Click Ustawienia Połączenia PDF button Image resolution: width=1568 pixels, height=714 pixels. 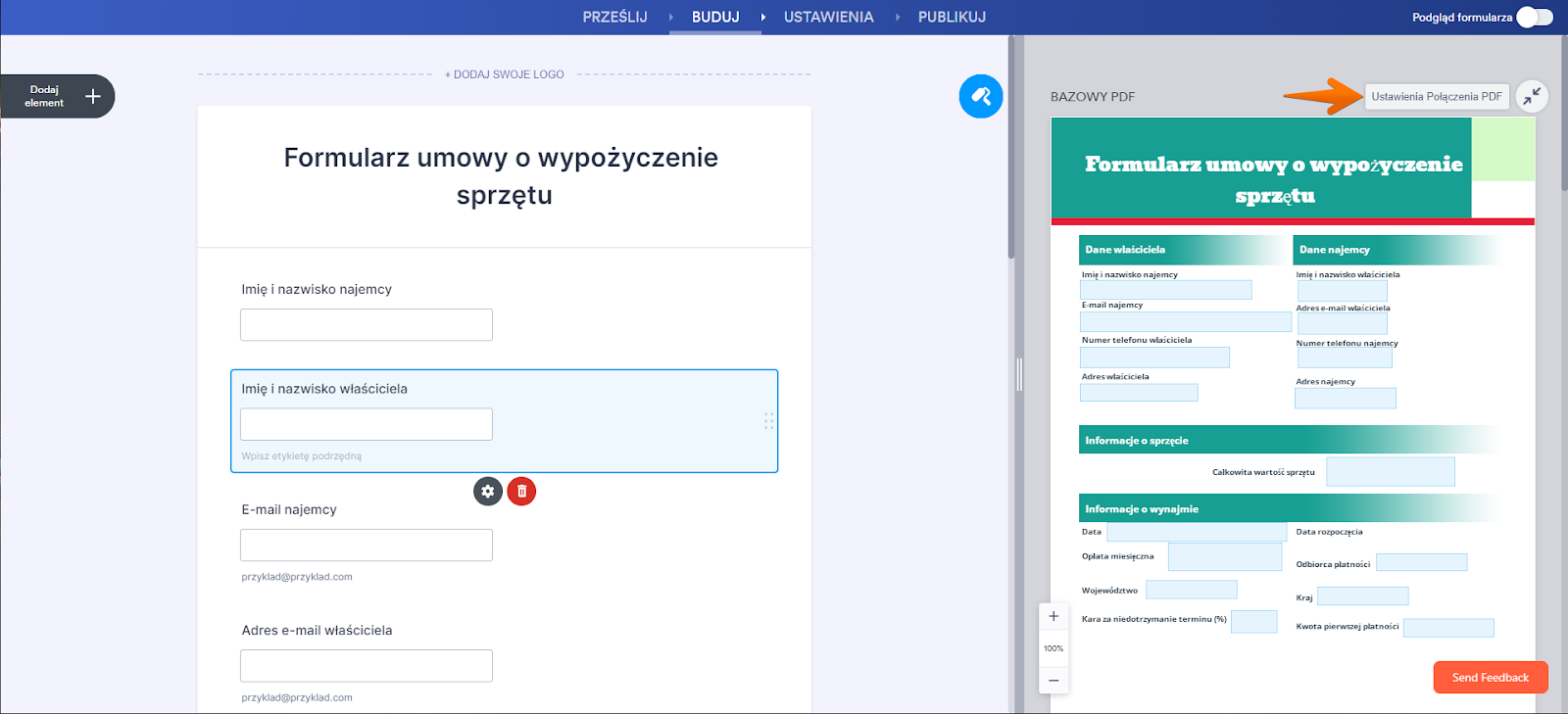1437,96
